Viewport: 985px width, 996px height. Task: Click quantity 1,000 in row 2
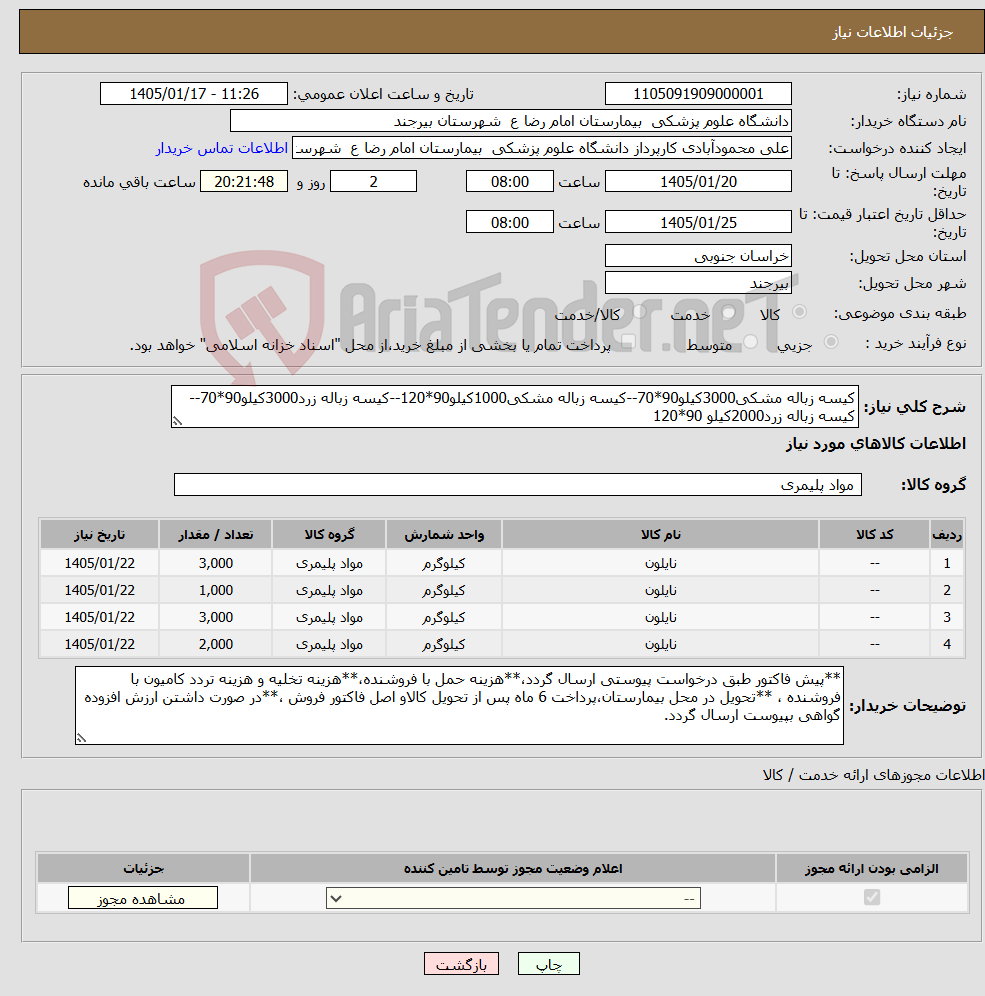click(x=216, y=590)
